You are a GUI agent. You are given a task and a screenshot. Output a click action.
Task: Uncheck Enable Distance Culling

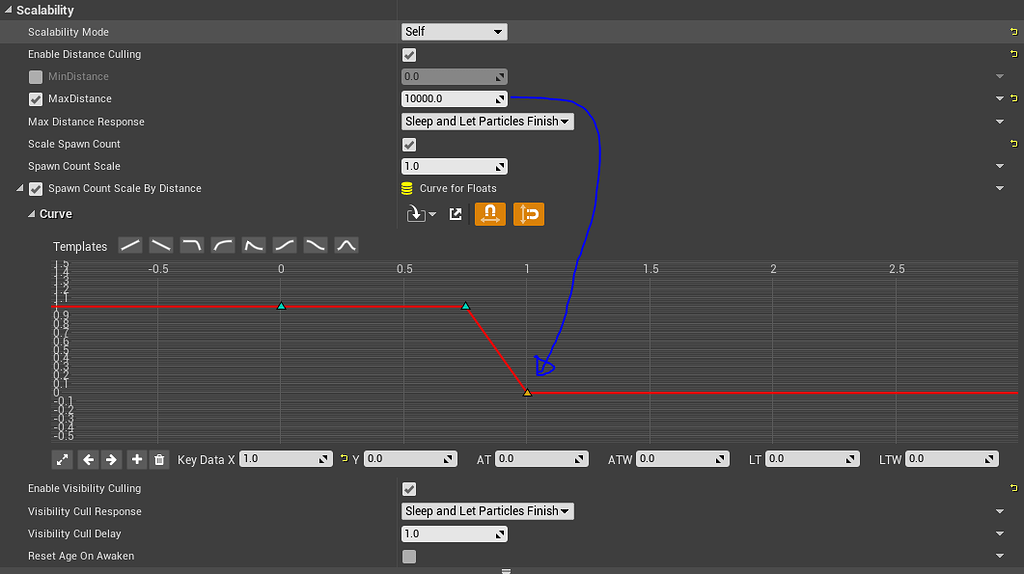tap(409, 55)
